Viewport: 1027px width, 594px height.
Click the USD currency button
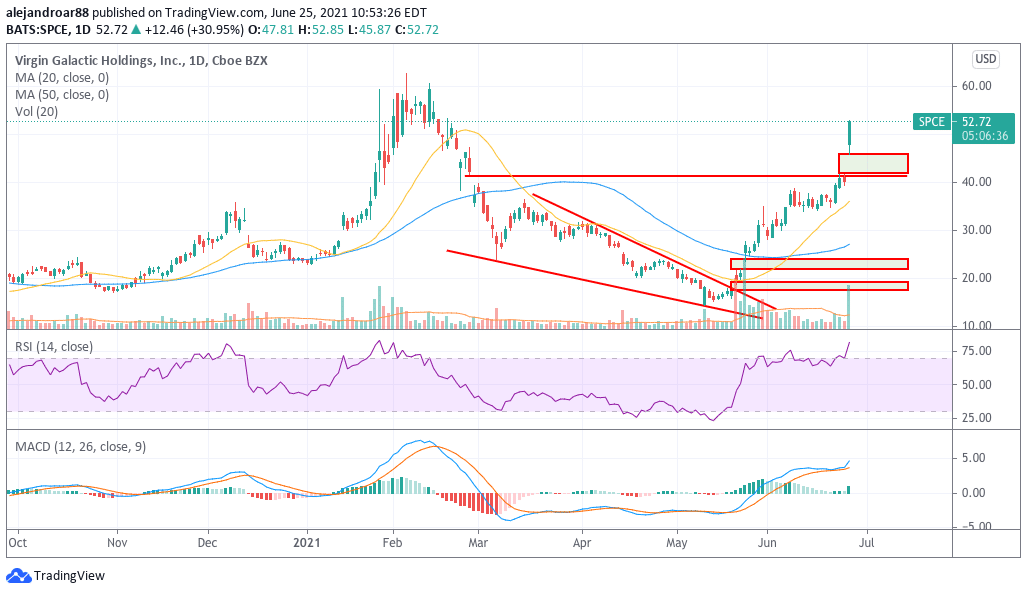(986, 59)
